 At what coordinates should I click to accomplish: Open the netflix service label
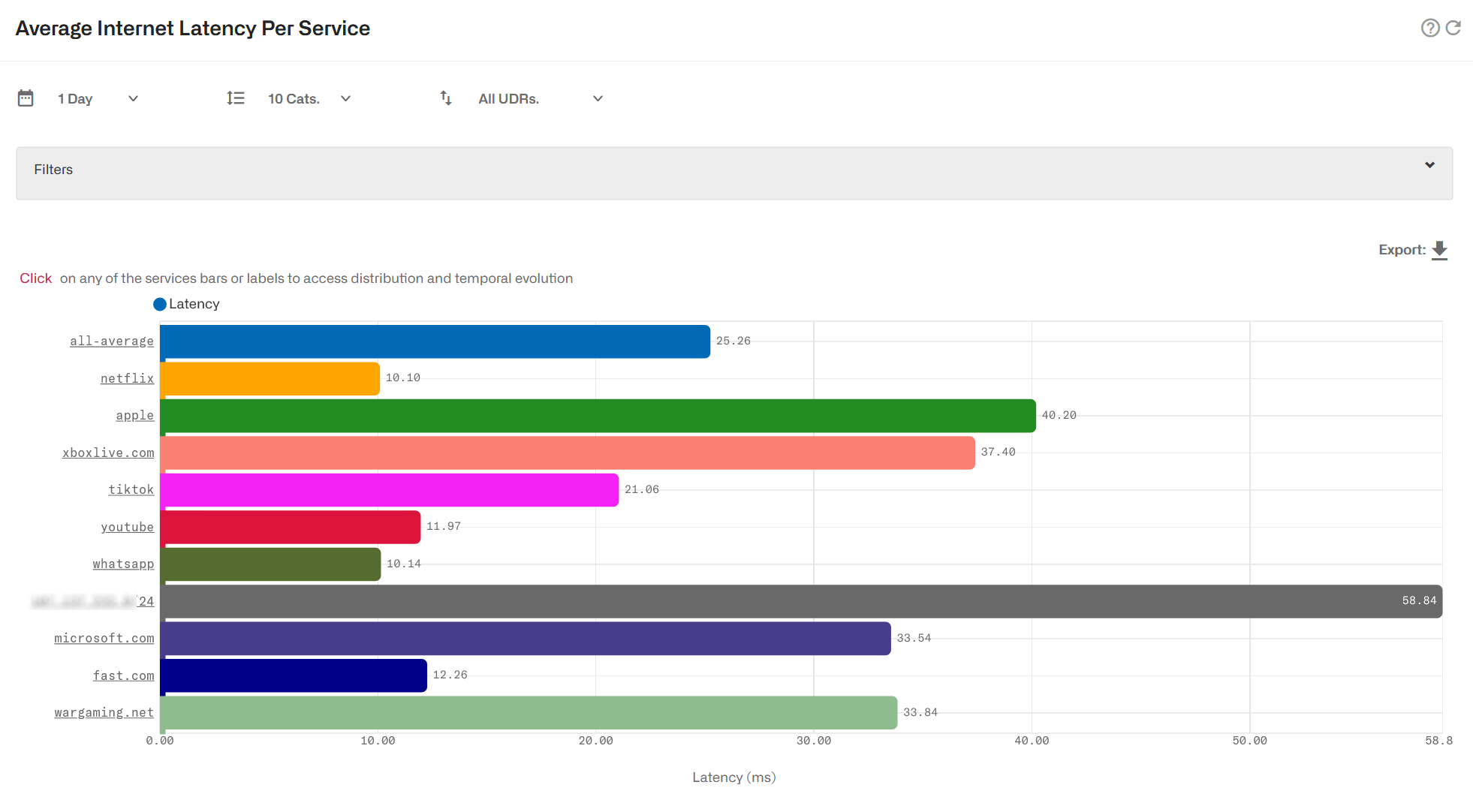(127, 378)
